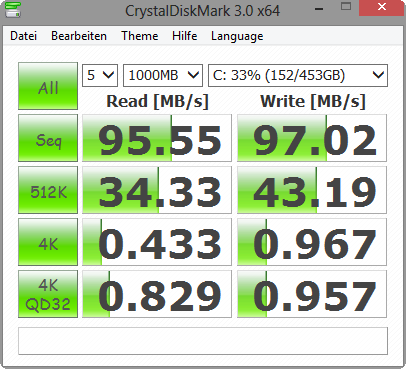Minimize the CrystalDiskMark window

pyautogui.click(x=319, y=9)
